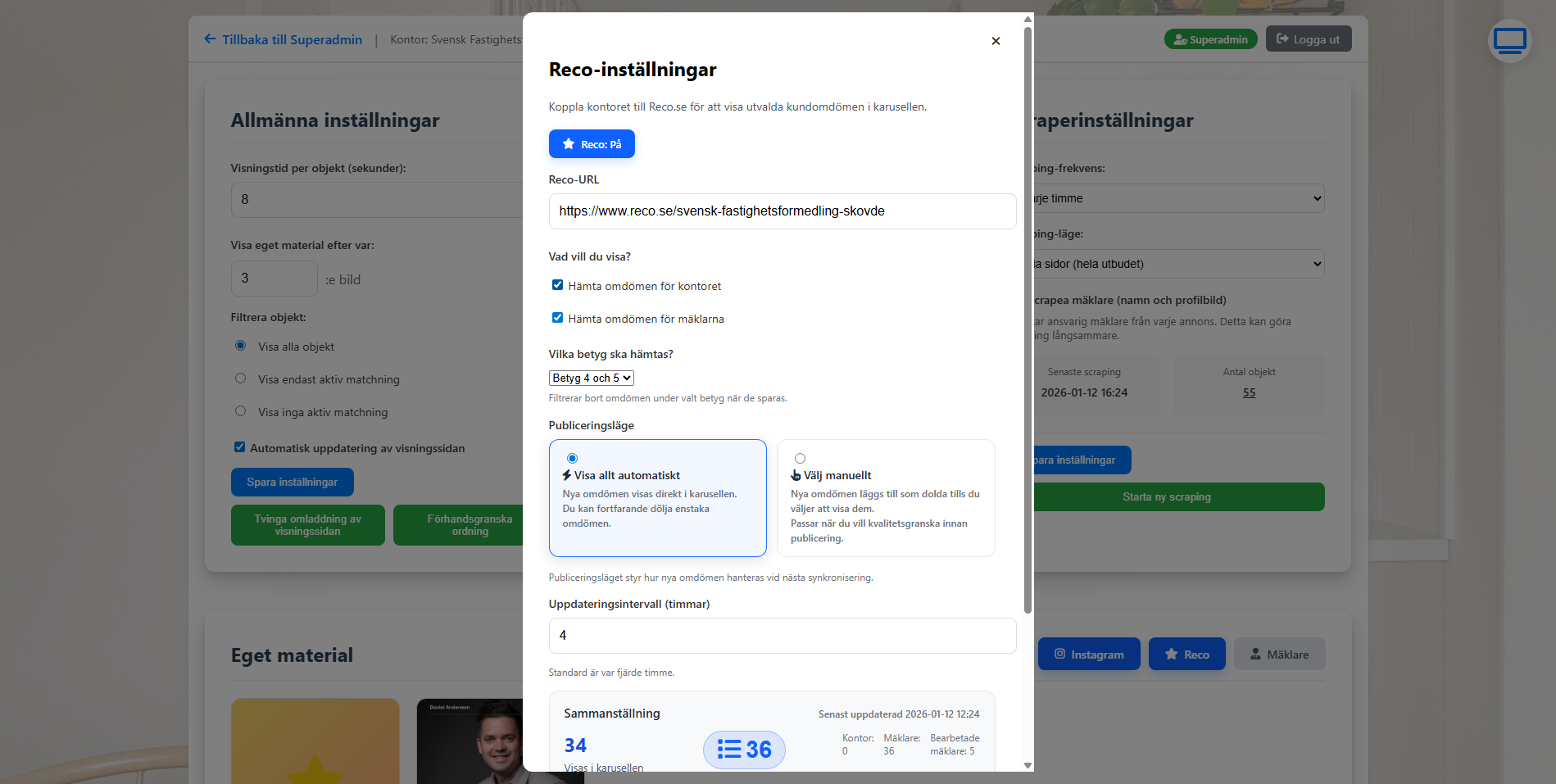The width and height of the screenshot is (1556, 784).
Task: Click Spara inställningar in Allmänna inställningar
Action: [293, 482]
